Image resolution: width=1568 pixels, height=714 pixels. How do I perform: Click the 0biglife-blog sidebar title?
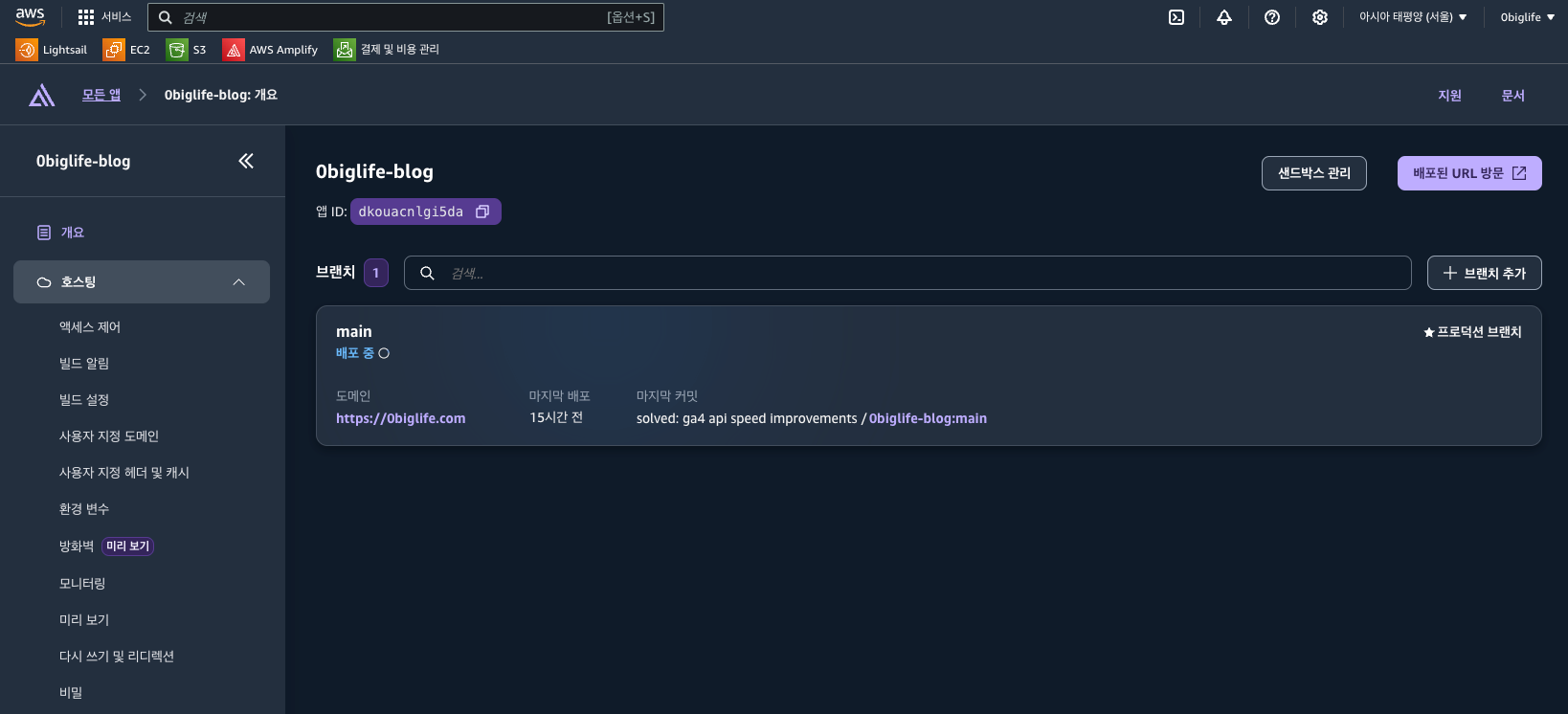[x=83, y=161]
